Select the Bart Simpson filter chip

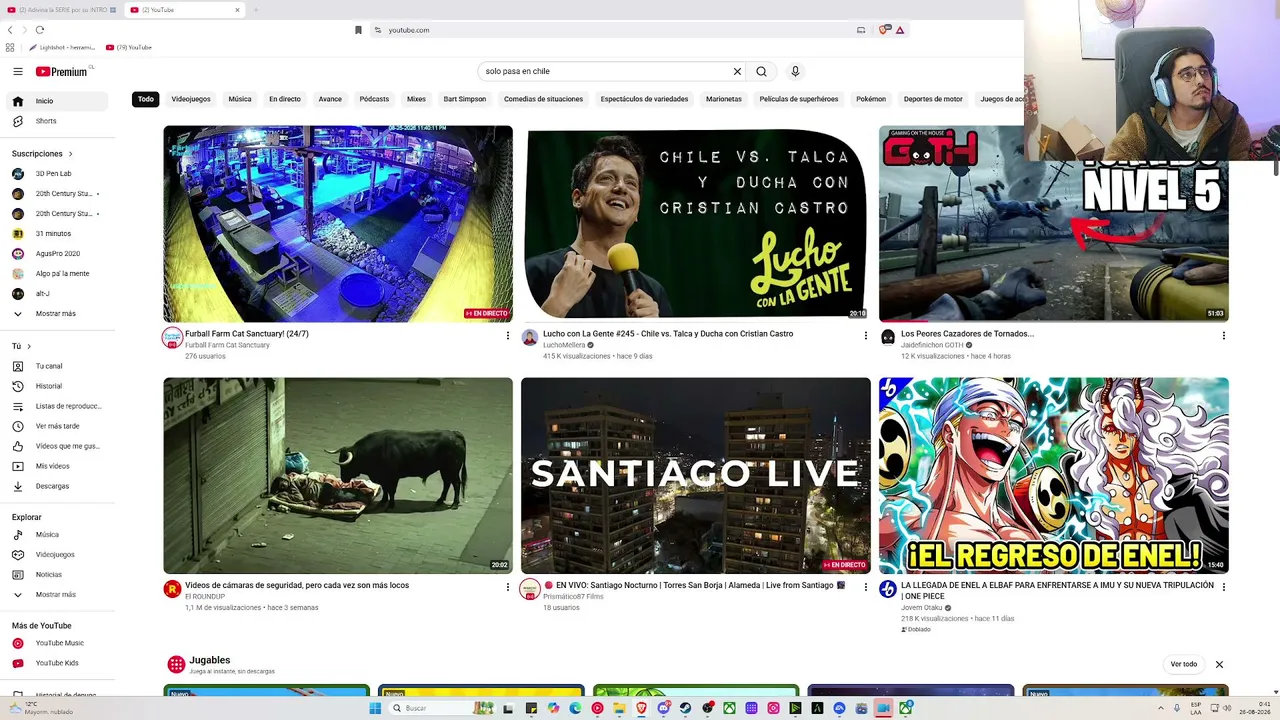465,99
